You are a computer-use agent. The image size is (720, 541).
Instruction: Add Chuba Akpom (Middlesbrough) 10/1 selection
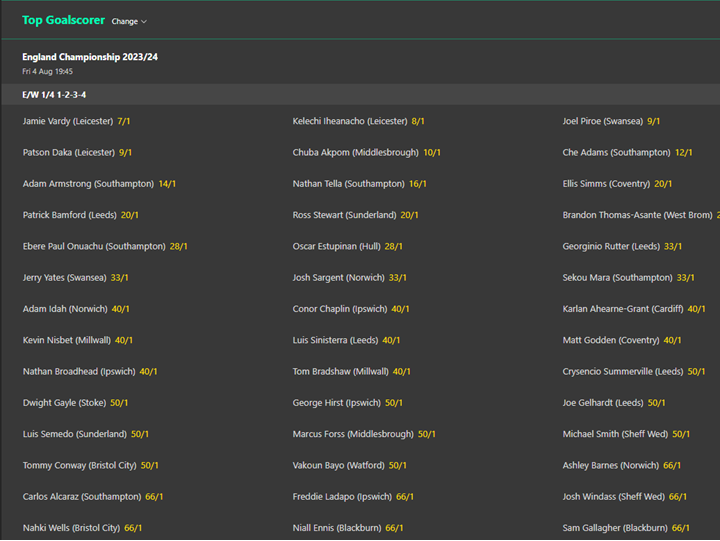[x=366, y=152]
